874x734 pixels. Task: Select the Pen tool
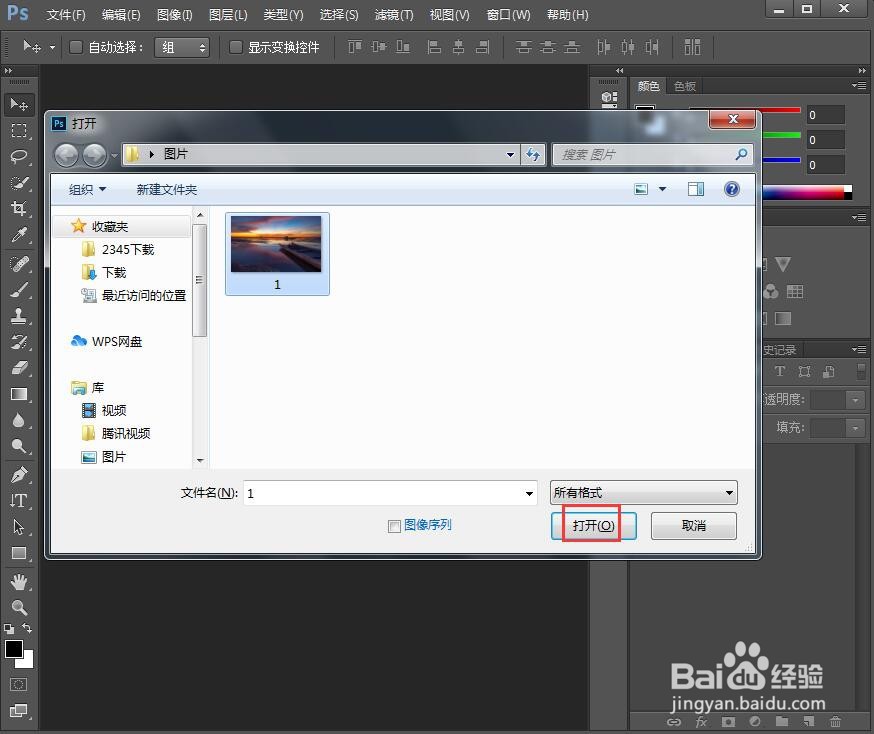point(19,475)
